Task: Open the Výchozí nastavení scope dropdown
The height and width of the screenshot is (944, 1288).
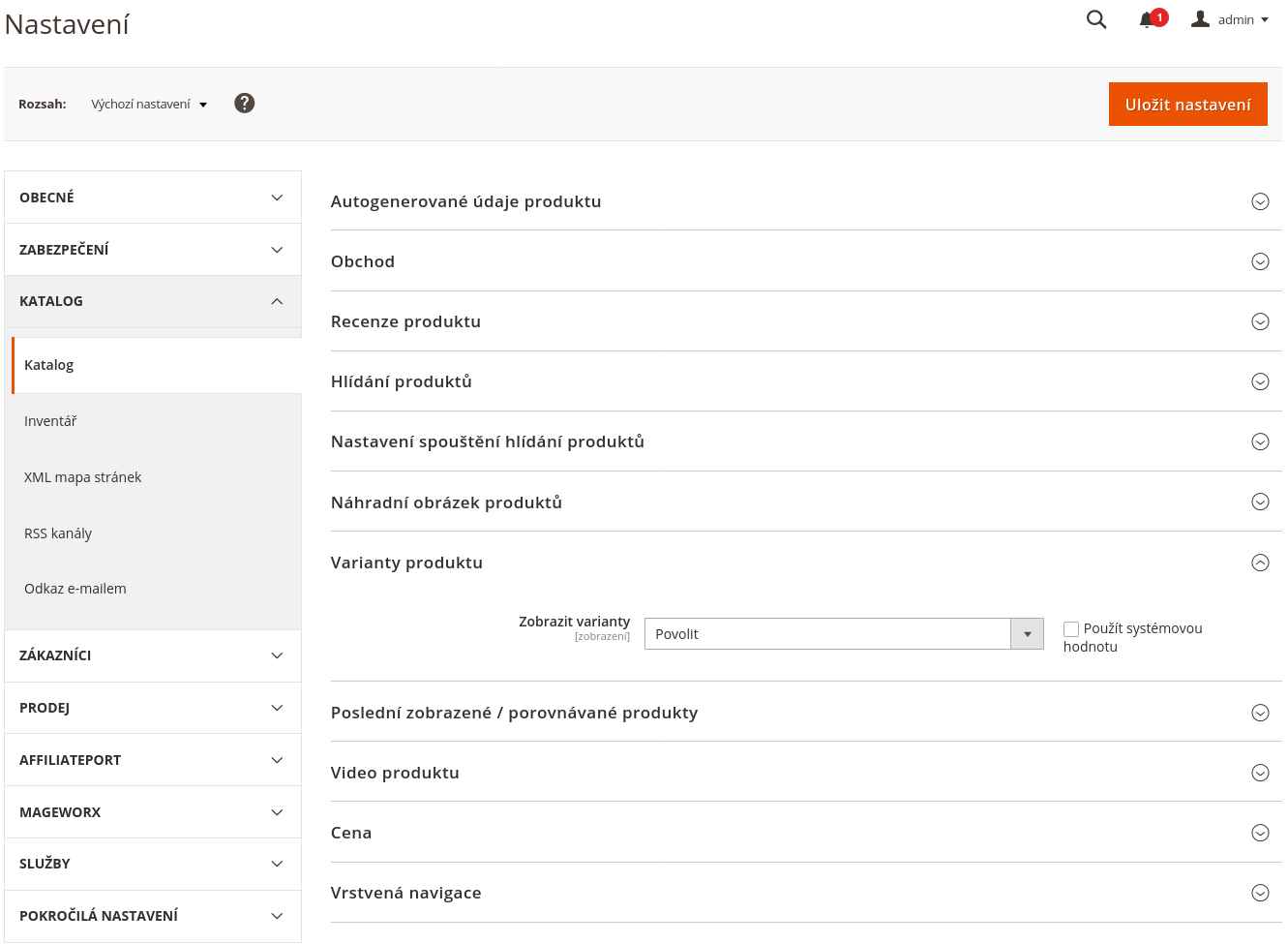Action: (x=149, y=105)
